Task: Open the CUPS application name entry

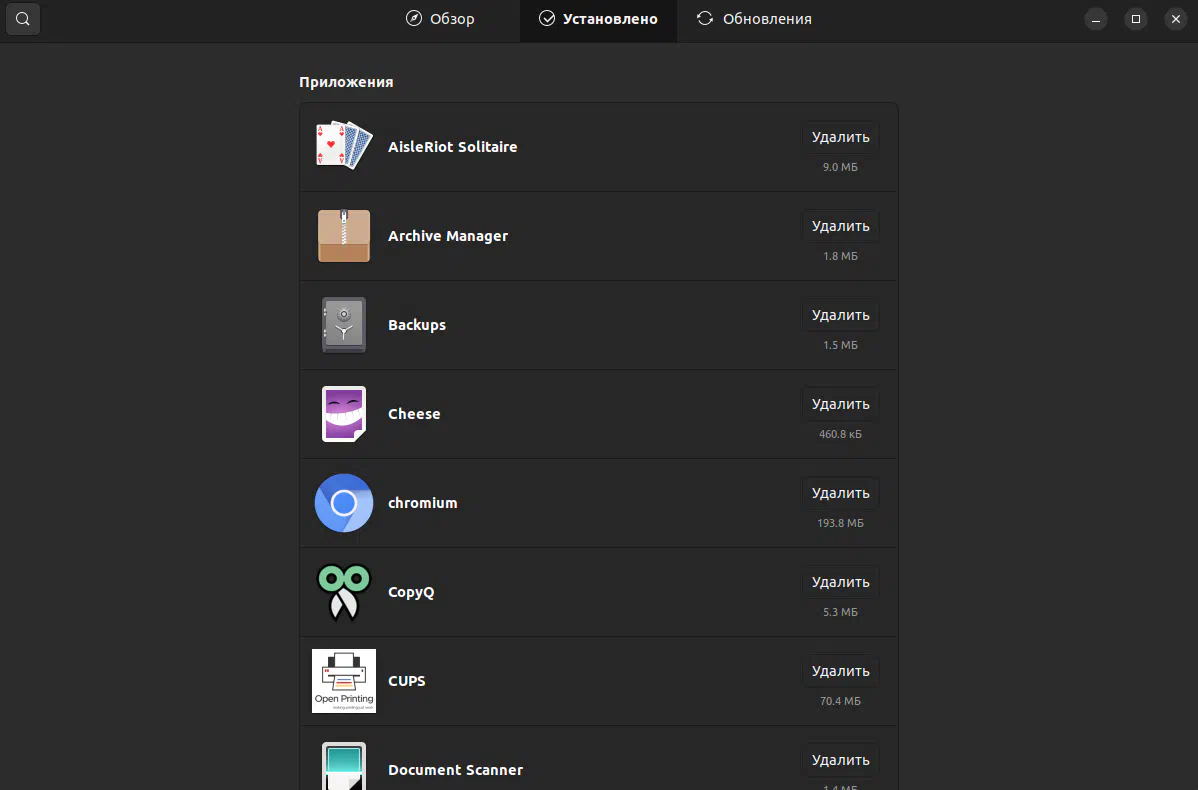Action: pos(407,681)
